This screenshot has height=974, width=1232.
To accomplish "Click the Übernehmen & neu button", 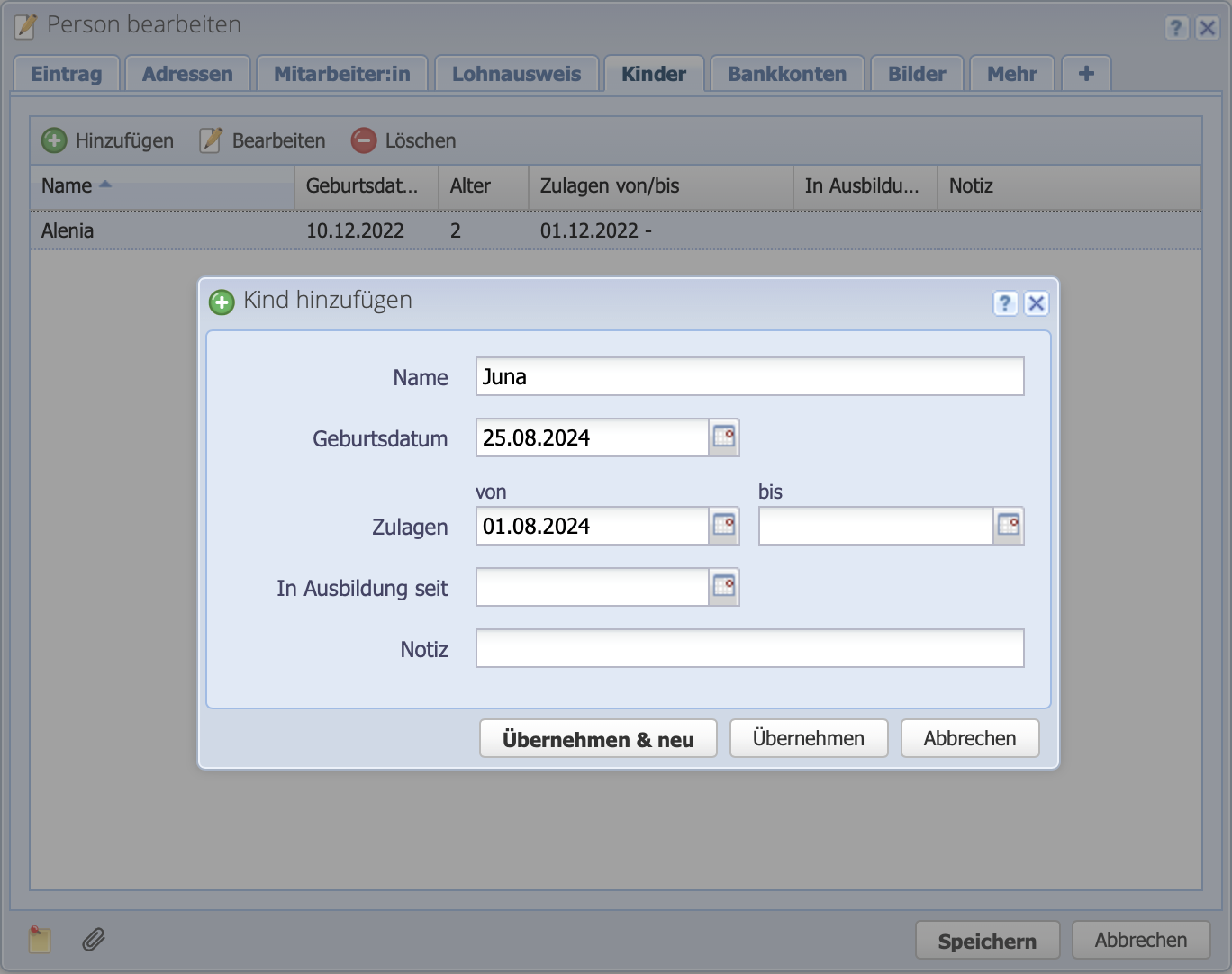I will pos(598,739).
